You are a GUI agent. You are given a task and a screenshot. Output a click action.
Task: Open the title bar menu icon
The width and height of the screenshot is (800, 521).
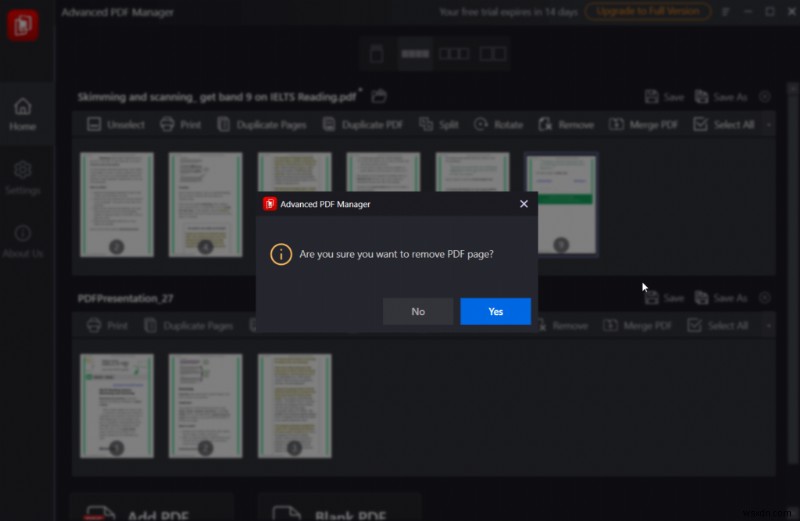(x=726, y=11)
